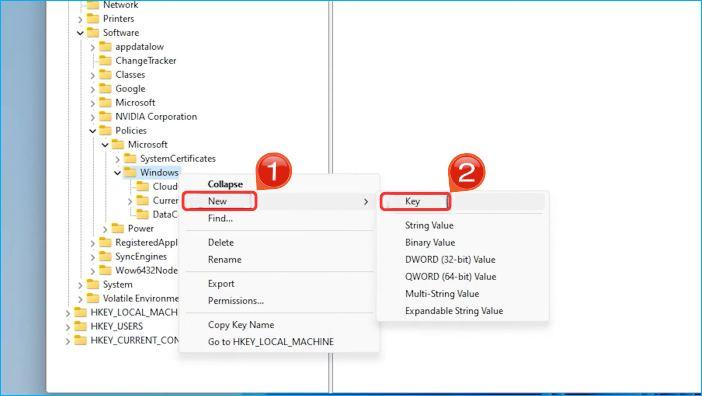This screenshot has width=702, height=396.
Task: Collapse Microsoft key under Policies
Action: (105, 145)
